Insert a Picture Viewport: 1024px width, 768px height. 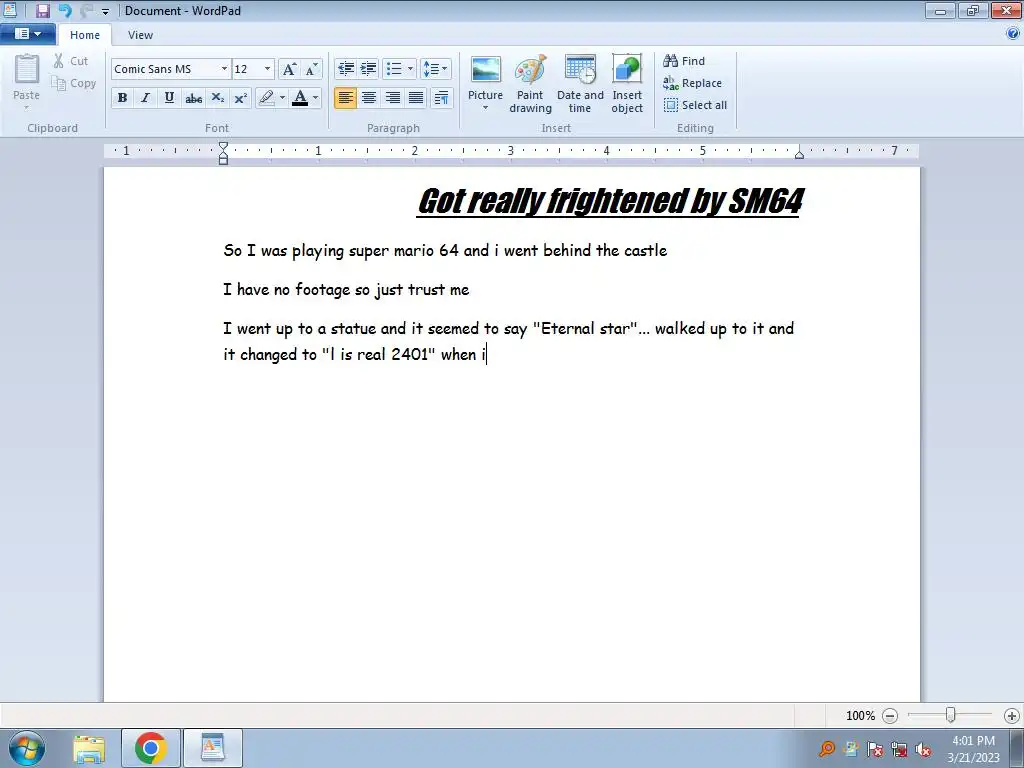(485, 82)
